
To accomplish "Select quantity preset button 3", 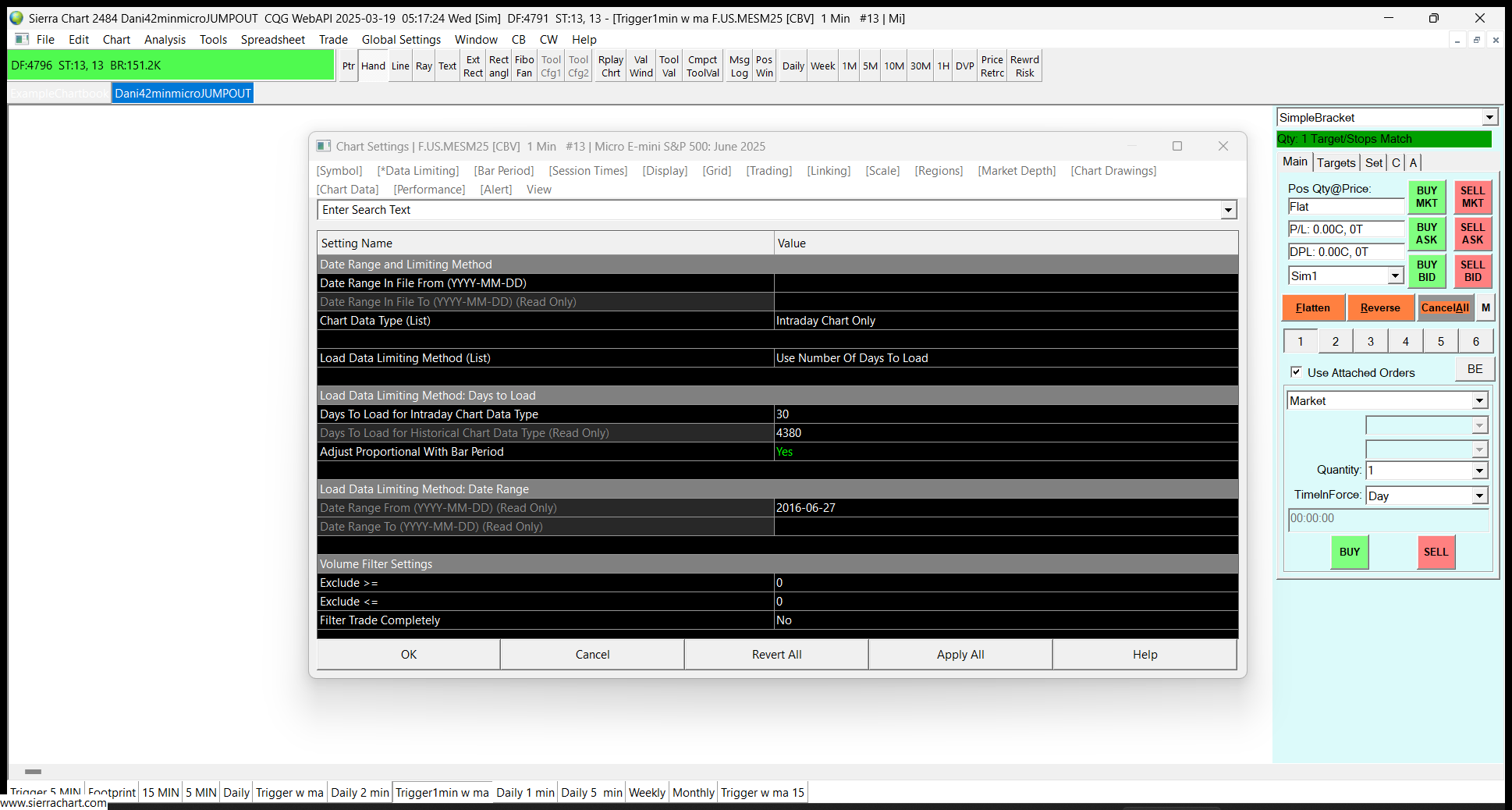I will 1370,341.
